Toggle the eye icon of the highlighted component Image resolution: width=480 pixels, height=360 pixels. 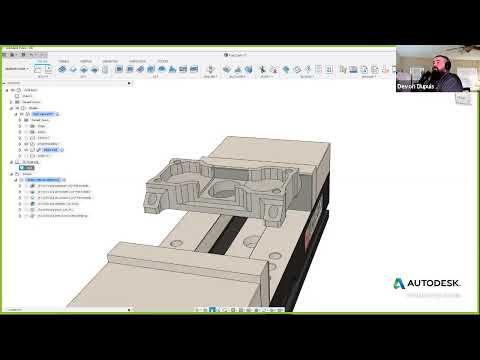(22, 114)
